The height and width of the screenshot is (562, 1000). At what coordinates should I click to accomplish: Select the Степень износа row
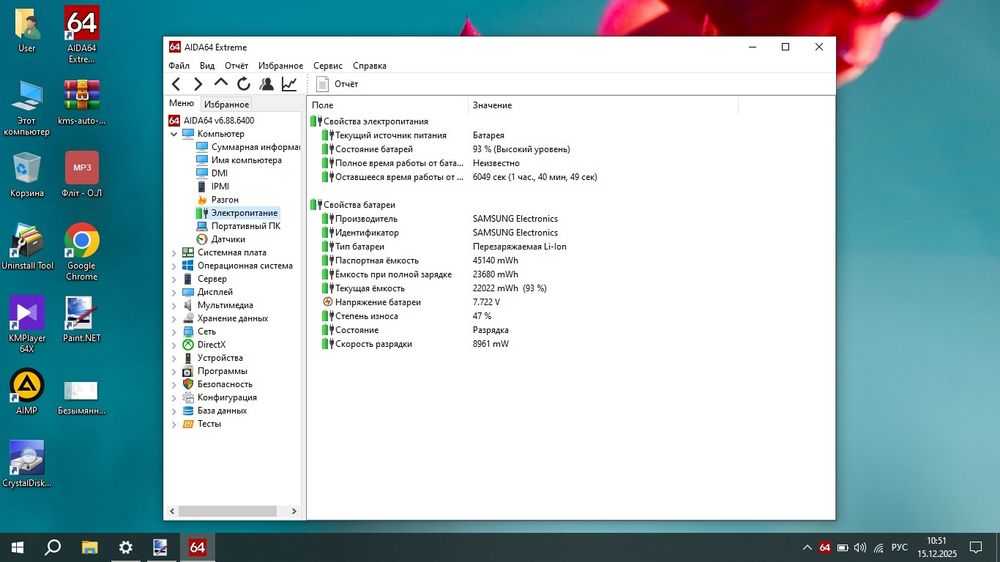[x=360, y=316]
